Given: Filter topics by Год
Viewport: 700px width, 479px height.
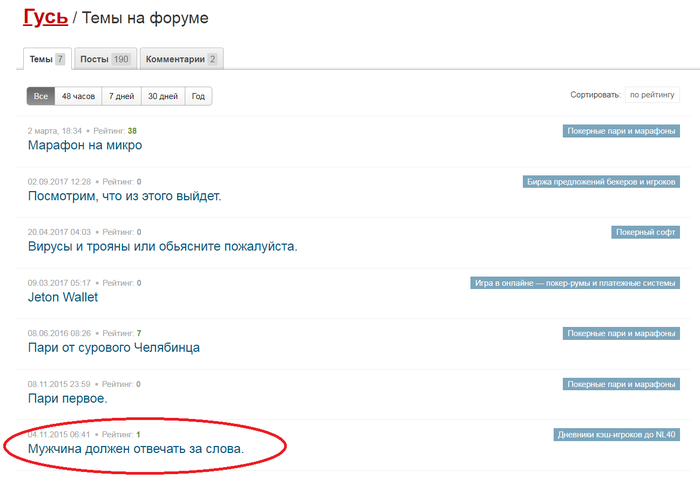Looking at the screenshot, I should [x=198, y=96].
